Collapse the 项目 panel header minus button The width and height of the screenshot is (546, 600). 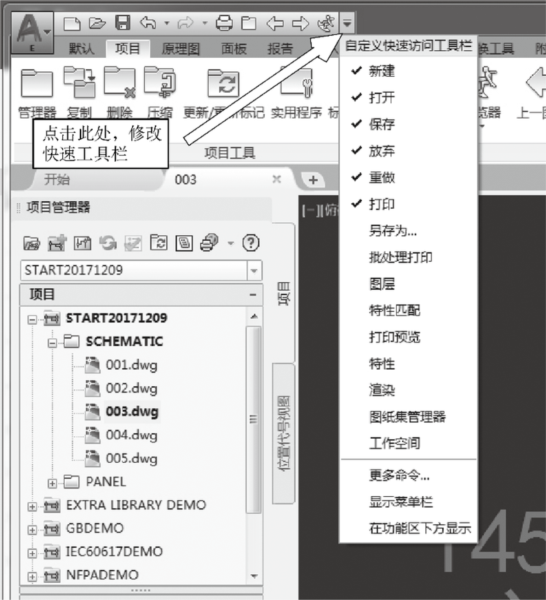pos(253,295)
